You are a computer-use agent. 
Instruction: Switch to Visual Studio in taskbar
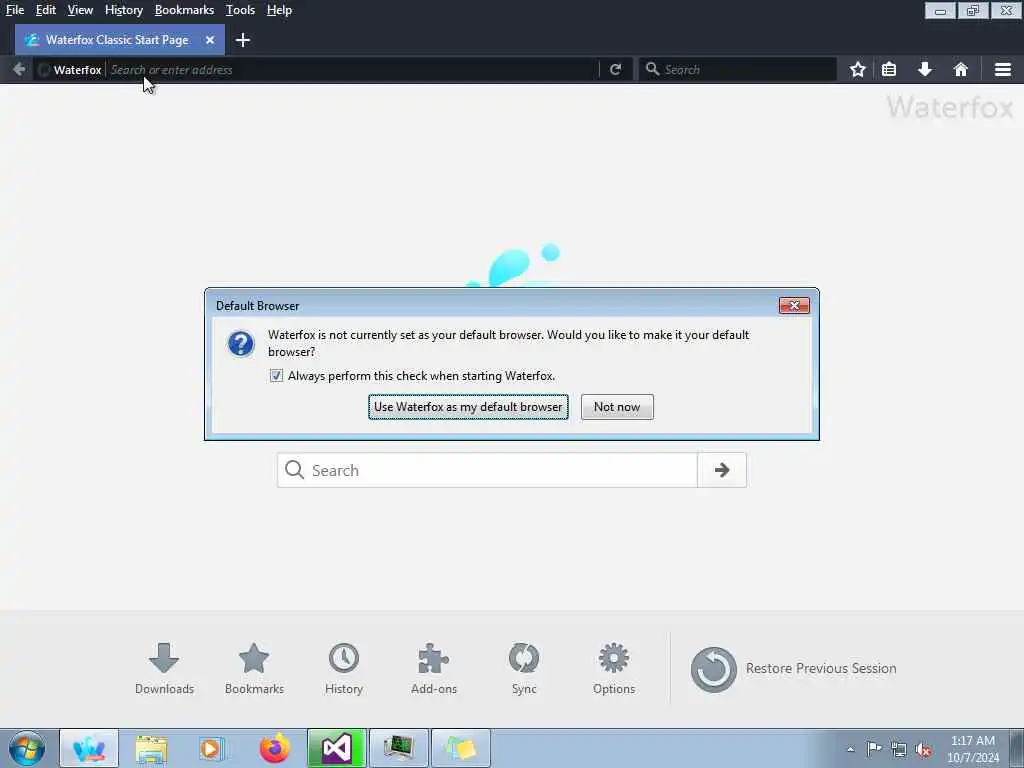(x=336, y=748)
